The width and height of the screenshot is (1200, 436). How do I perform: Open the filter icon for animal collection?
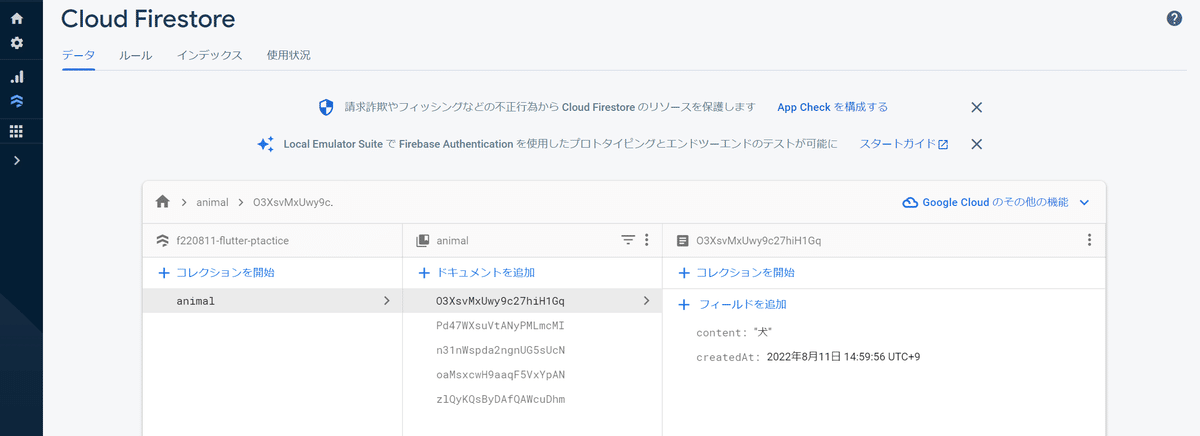(628, 240)
